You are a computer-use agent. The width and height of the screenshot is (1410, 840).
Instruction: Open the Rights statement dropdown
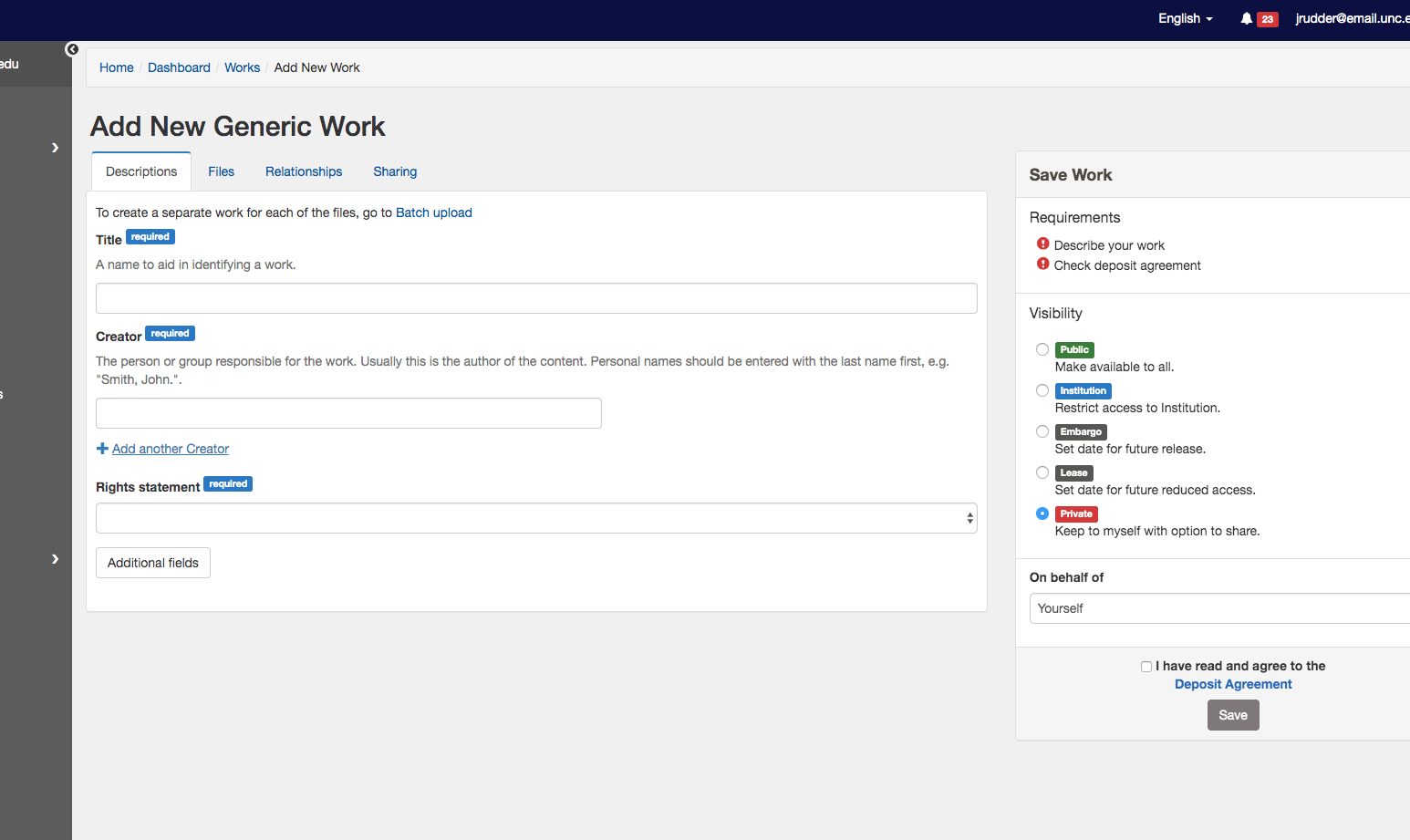click(x=536, y=518)
